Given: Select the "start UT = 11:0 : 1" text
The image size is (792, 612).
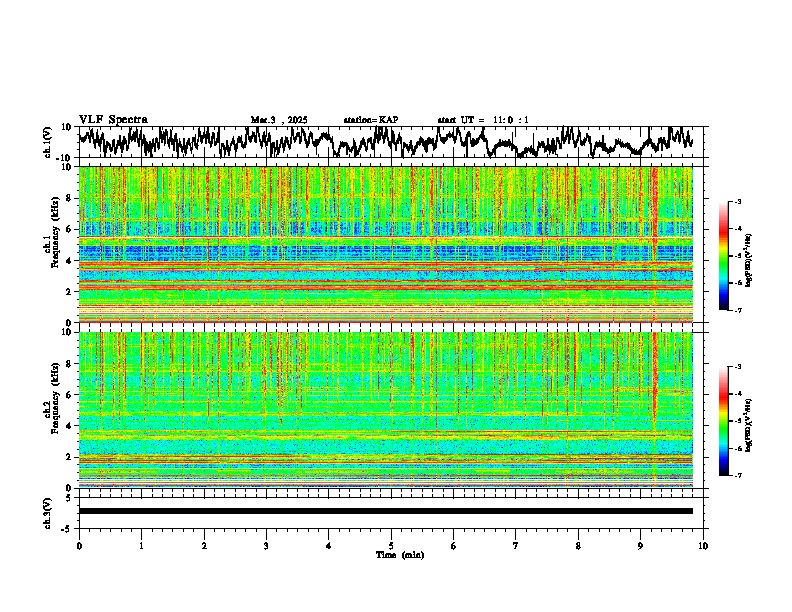Looking at the screenshot, I should point(483,120).
